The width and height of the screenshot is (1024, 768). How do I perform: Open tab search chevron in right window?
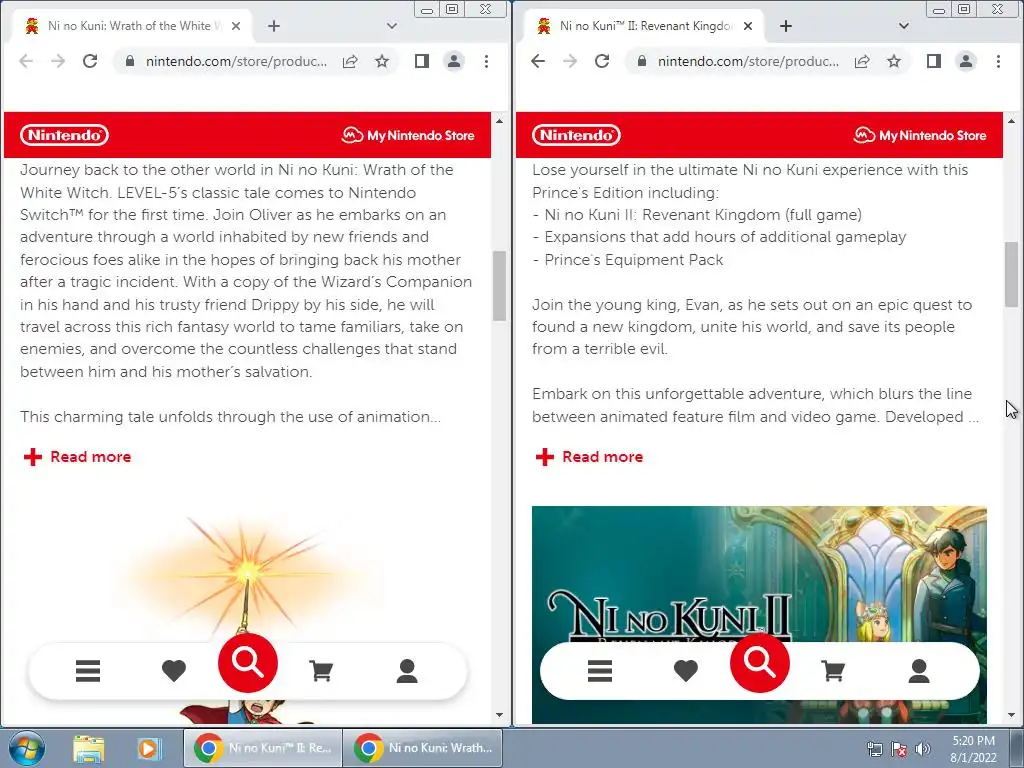(904, 26)
